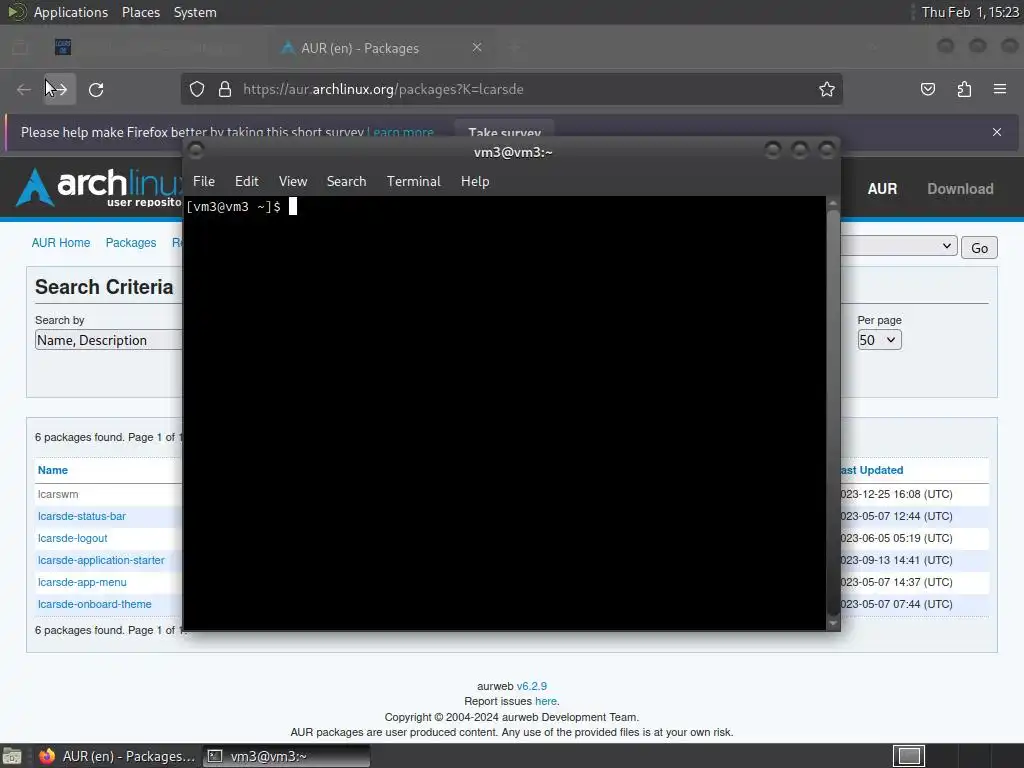
Task: Open the lcarsde-app-menu package
Action: click(82, 583)
